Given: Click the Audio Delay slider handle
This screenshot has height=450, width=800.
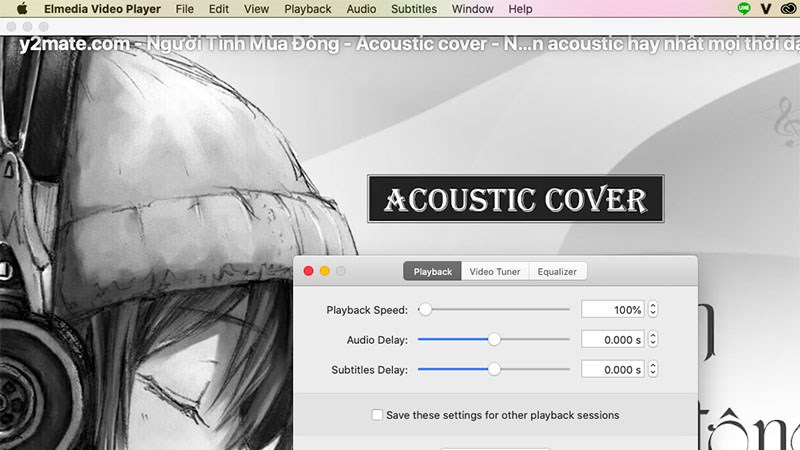Looking at the screenshot, I should [494, 340].
